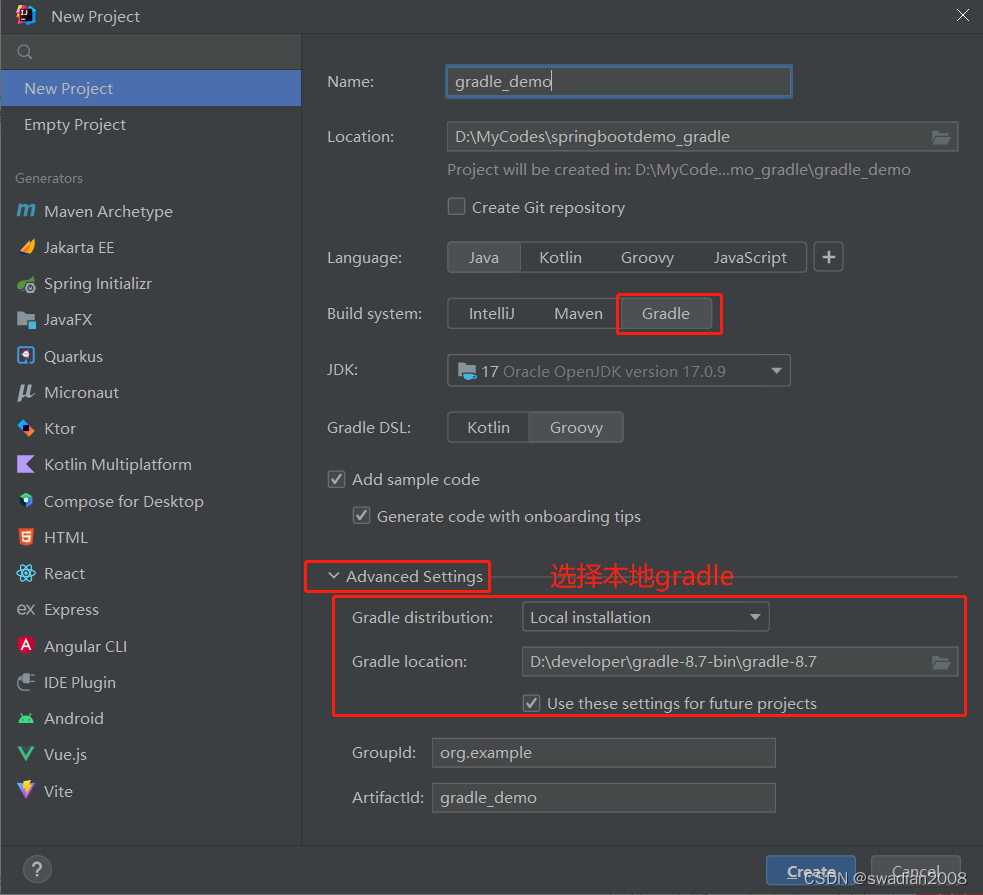983x895 pixels.
Task: Click the folder icon beside Gradle location
Action: (940, 661)
